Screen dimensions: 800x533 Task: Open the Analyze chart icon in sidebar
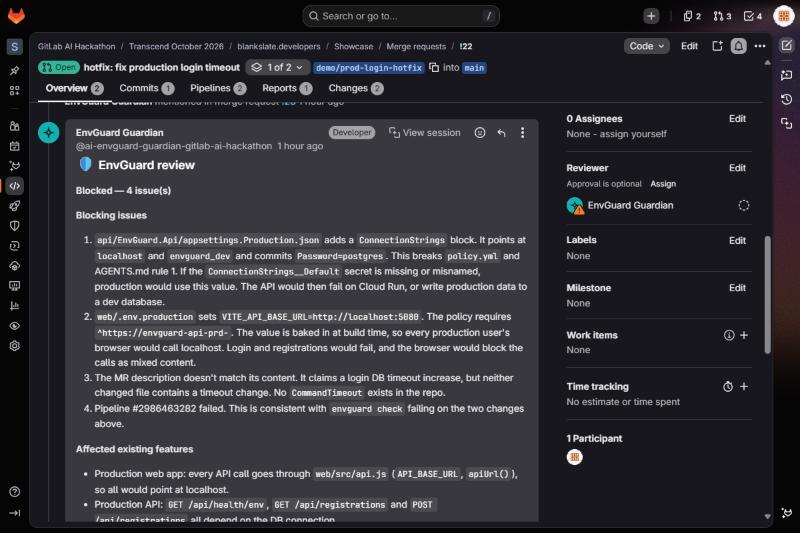14,306
